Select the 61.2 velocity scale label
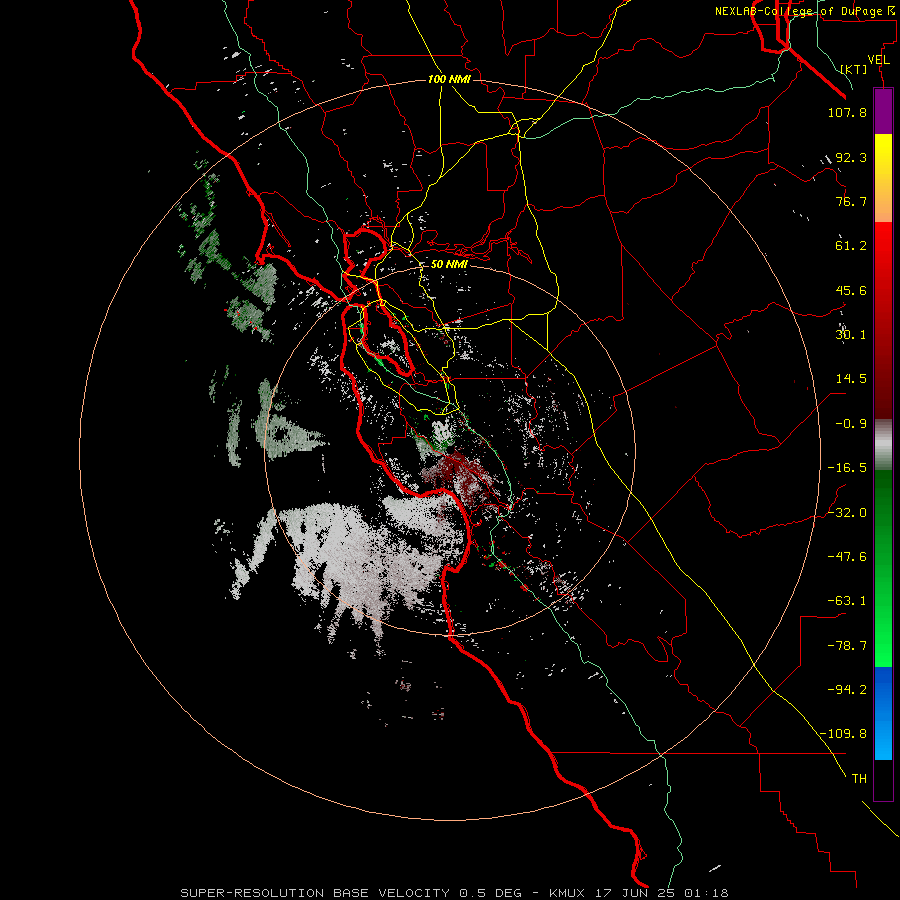 point(851,246)
